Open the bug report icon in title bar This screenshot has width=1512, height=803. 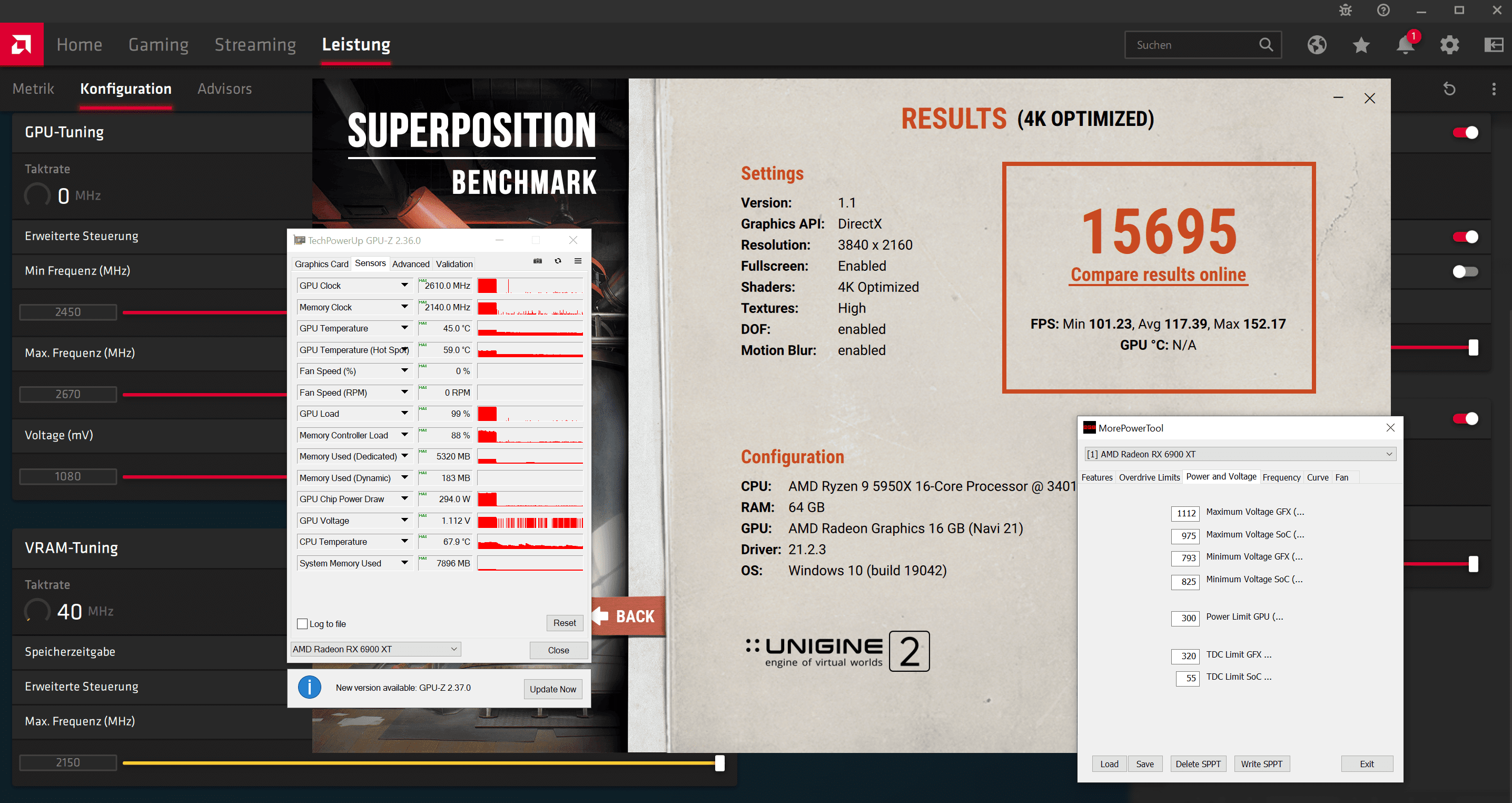[1345, 10]
